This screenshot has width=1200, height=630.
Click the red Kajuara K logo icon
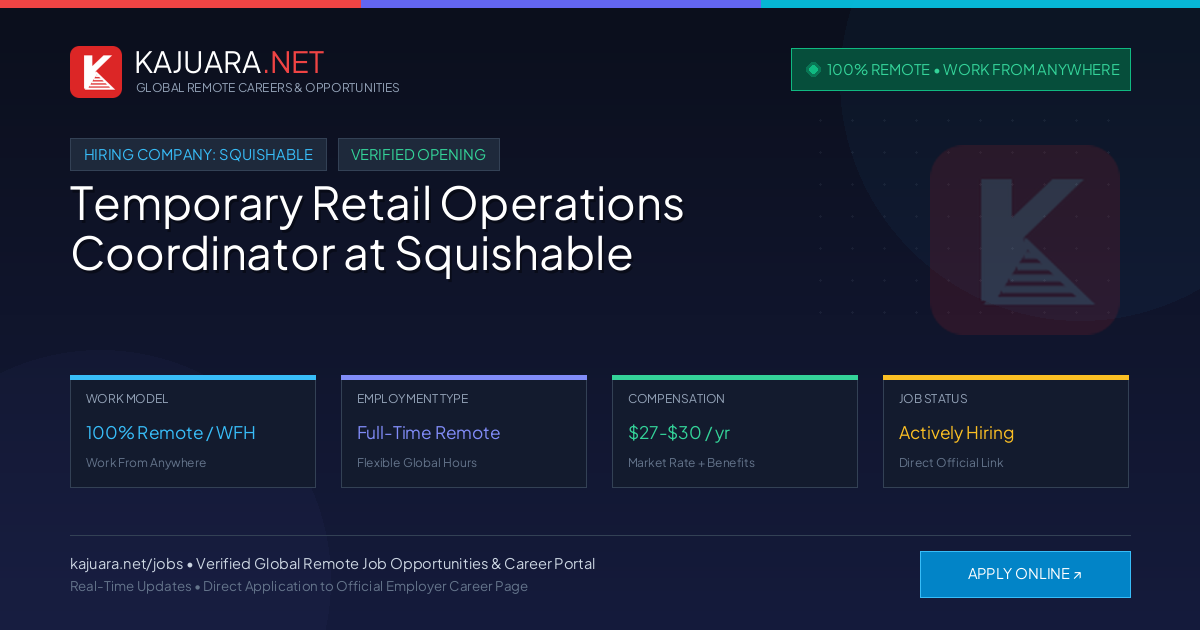(x=96, y=72)
